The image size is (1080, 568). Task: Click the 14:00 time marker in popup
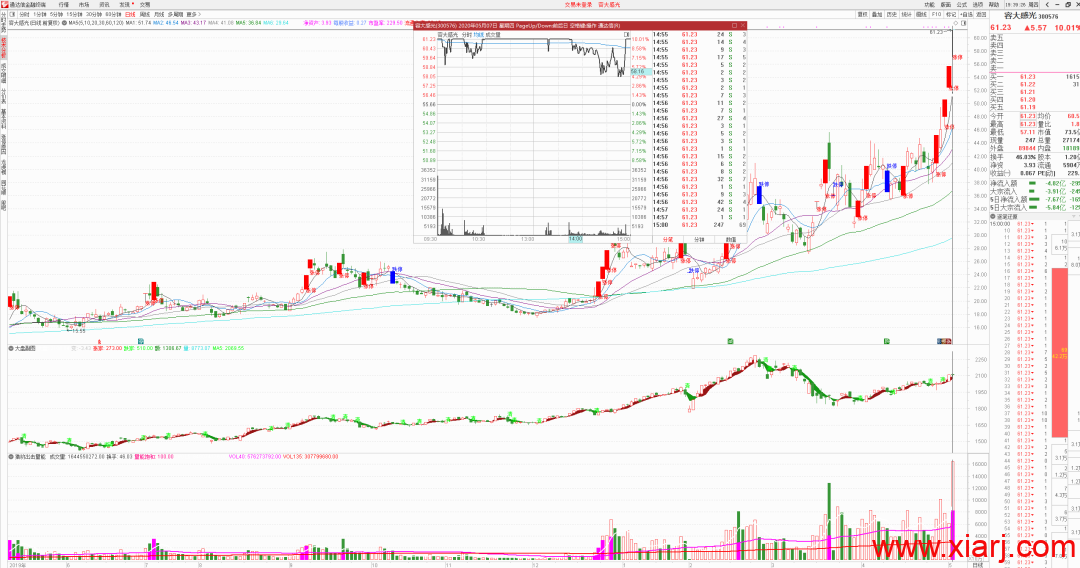tap(575, 239)
